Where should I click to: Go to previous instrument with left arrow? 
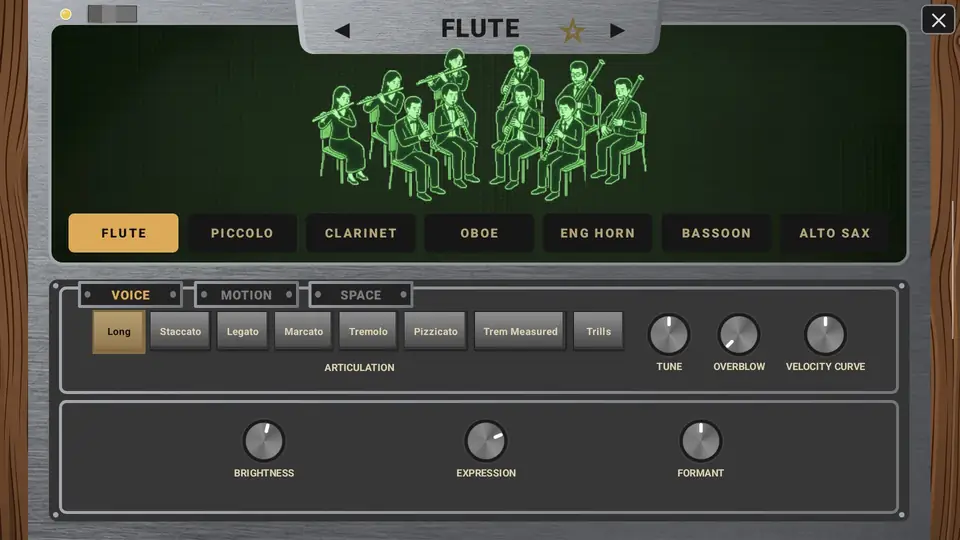click(343, 31)
